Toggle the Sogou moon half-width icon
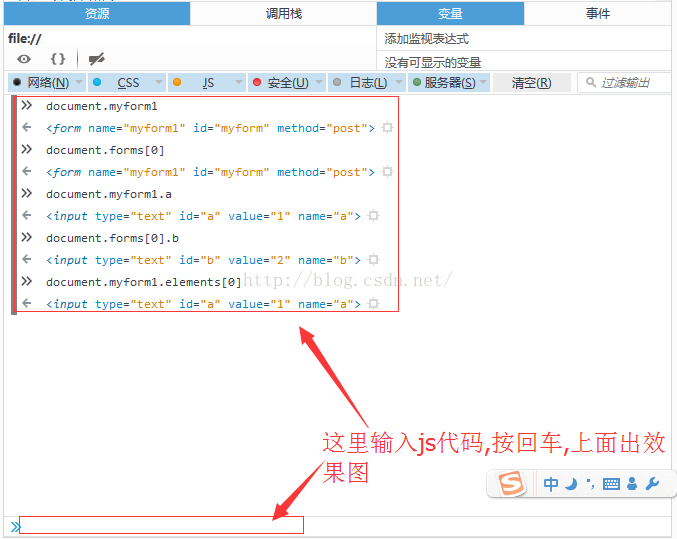This screenshot has width=677, height=539. point(572,484)
